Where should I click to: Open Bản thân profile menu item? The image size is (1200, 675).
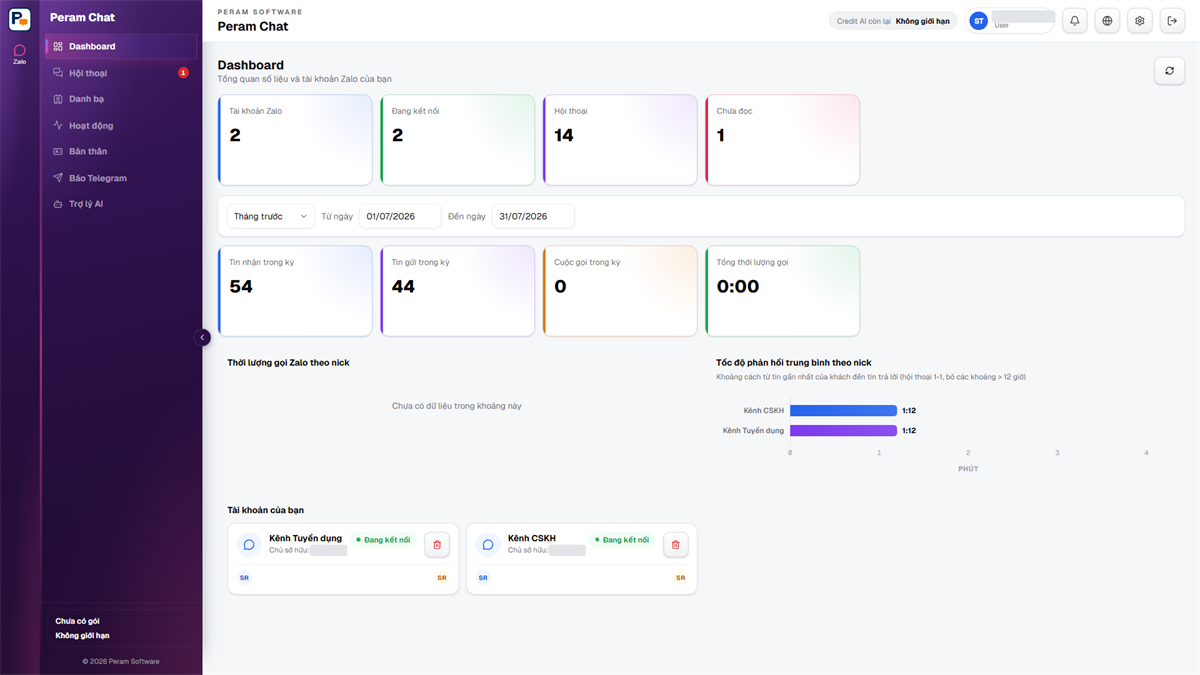coord(121,151)
